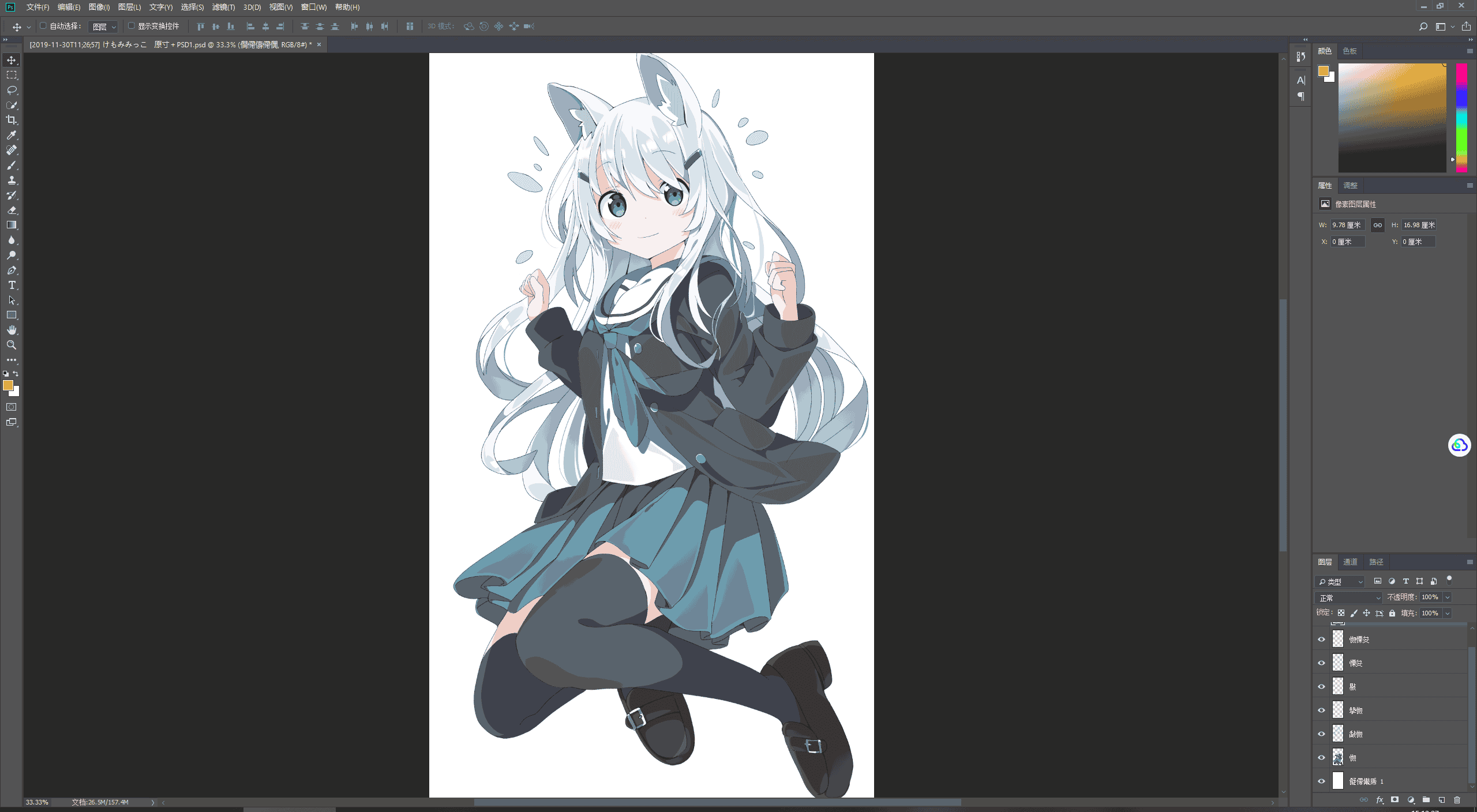Select the Gradient tool
This screenshot has height=812, width=1477.
click(x=12, y=225)
